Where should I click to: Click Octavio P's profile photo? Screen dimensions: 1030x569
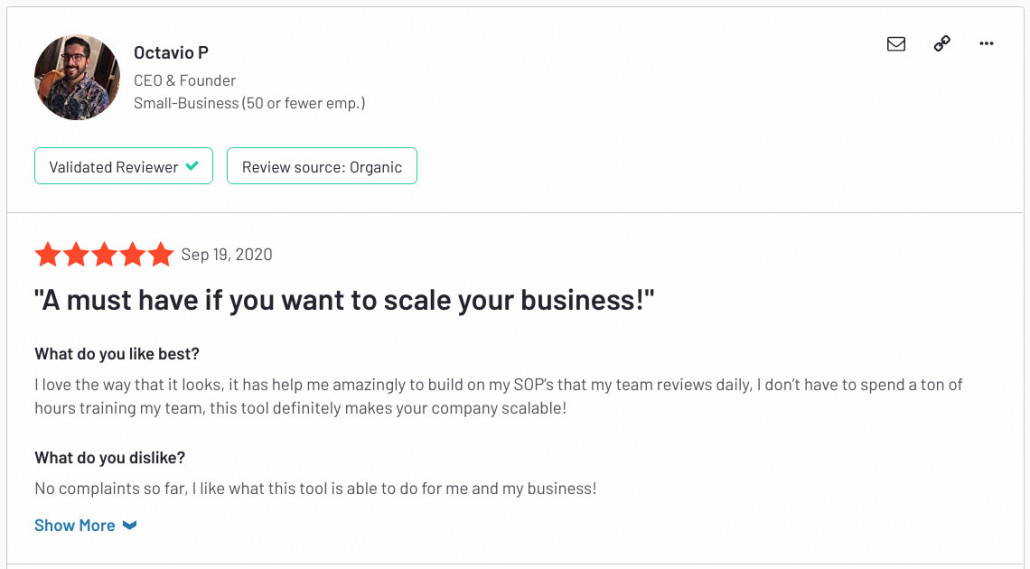77,77
